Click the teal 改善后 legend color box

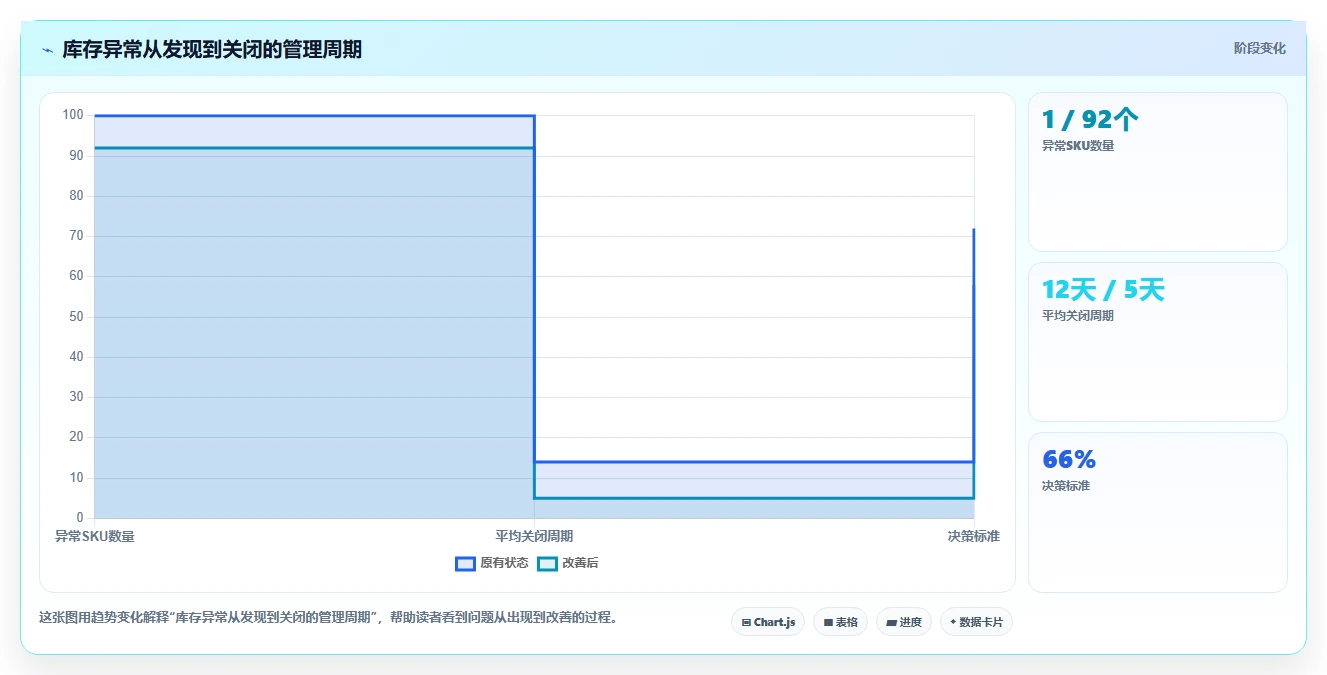coord(547,563)
